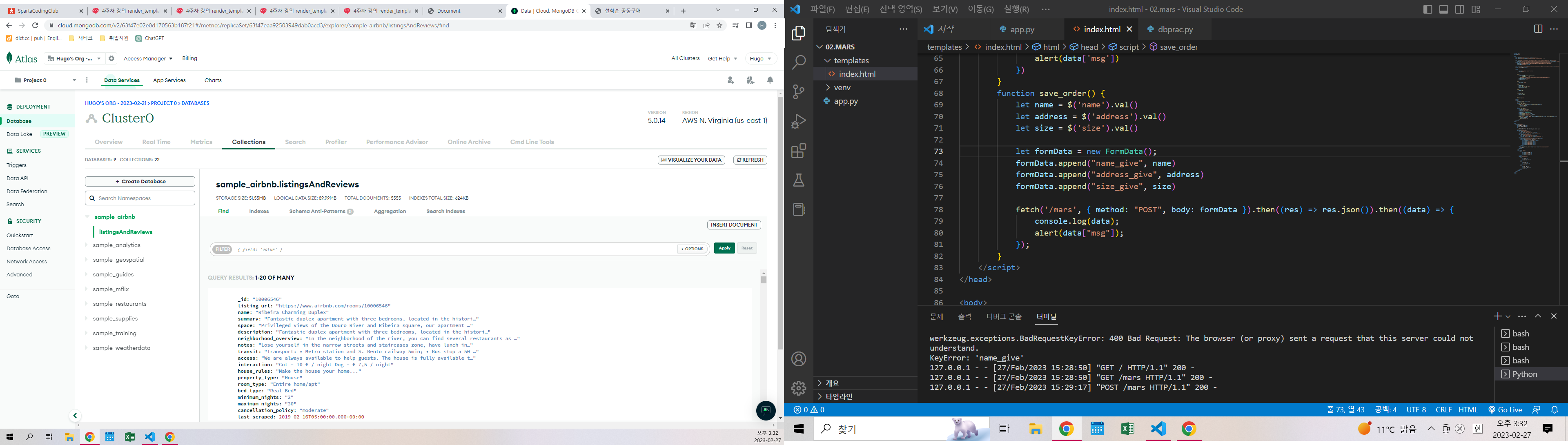Open the Manage gear in VS Code
The width and height of the screenshot is (1568, 445).
(799, 388)
